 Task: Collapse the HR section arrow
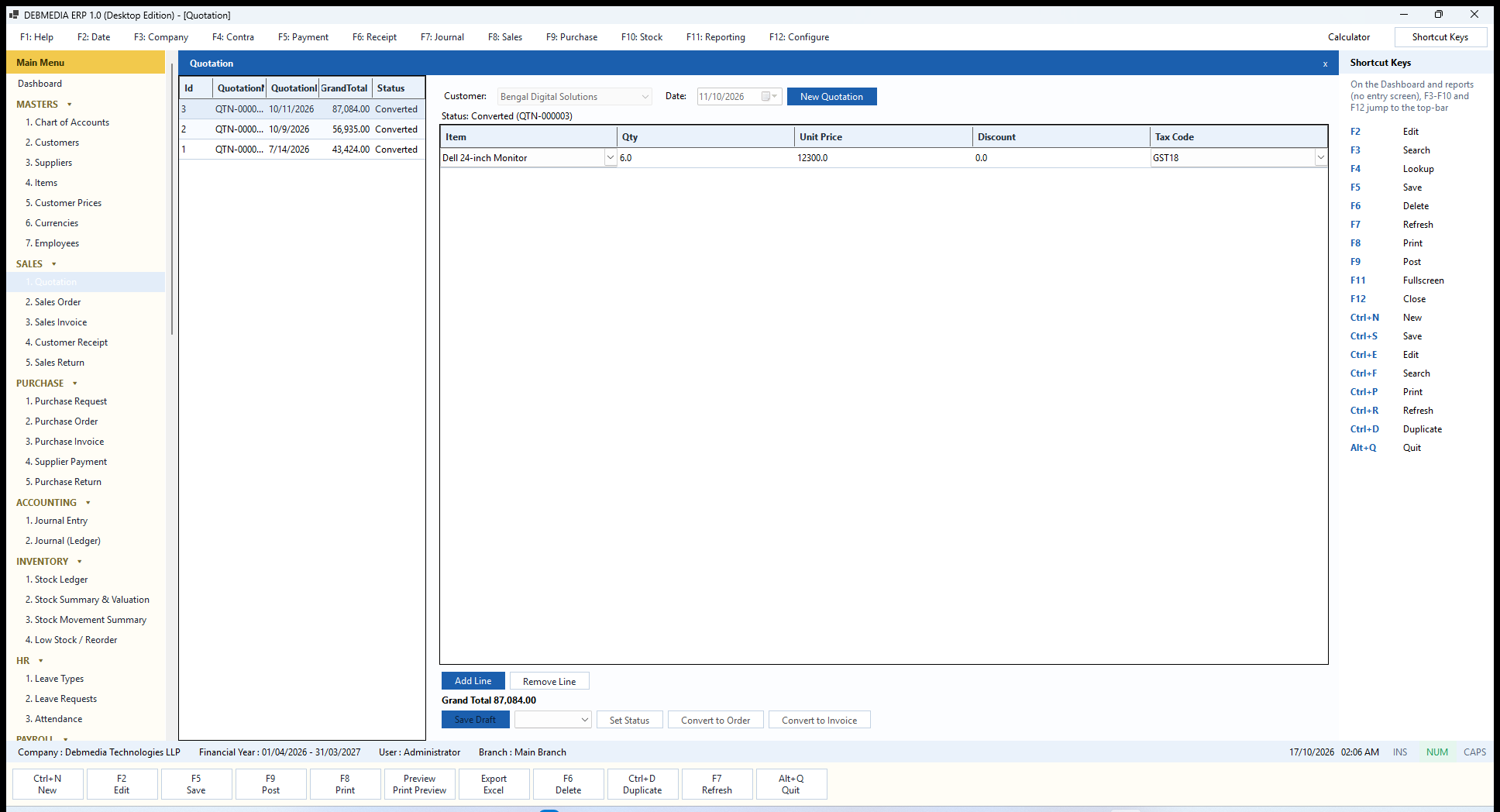pos(41,661)
